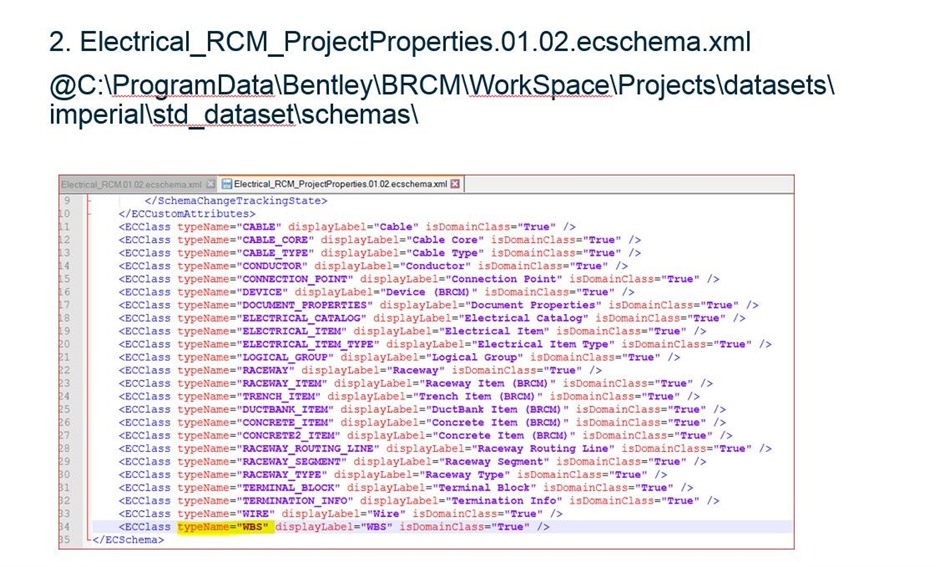
Task: Click the "RACEWAY_TYPE" typeName value
Action: click(282, 475)
